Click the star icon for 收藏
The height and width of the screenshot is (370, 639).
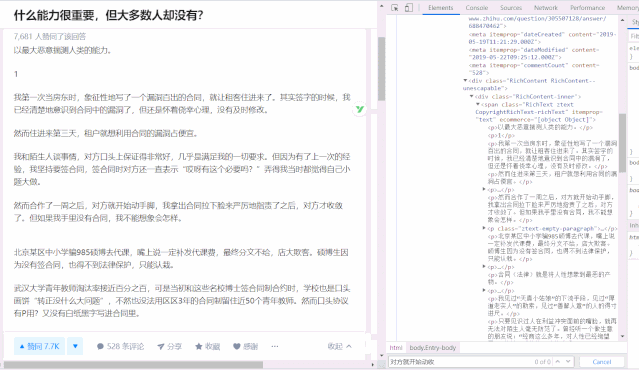[198, 346]
